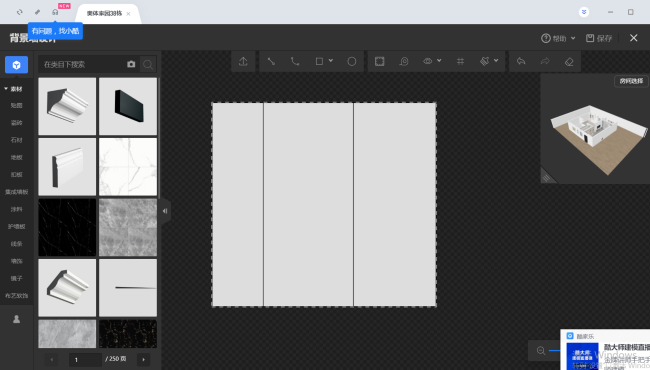650x370 pixels.
Task: Click the material brush tool icon
Action: 485,61
